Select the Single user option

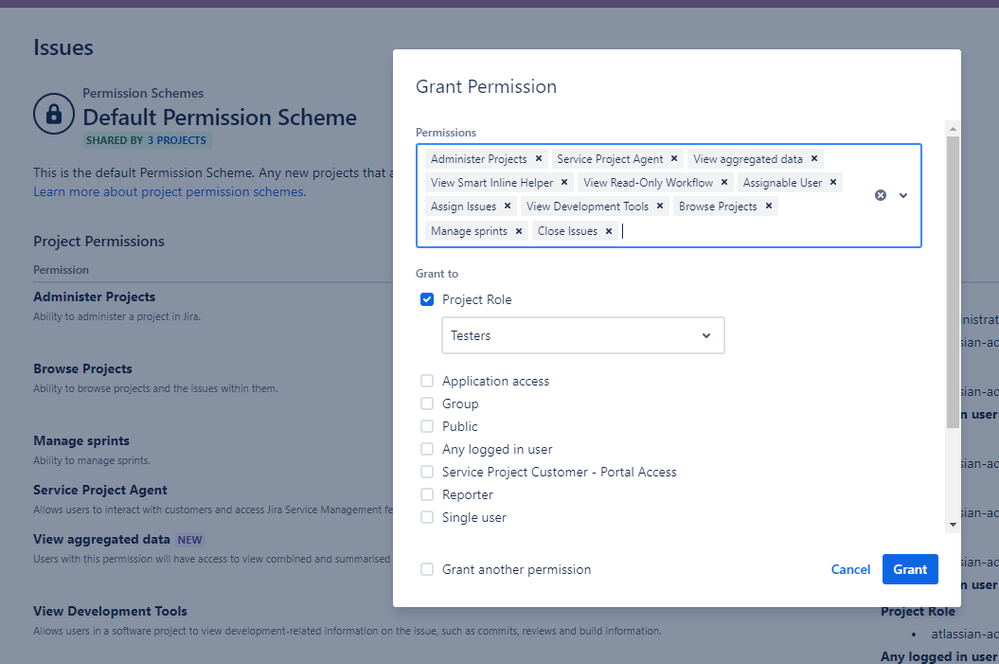coord(427,517)
